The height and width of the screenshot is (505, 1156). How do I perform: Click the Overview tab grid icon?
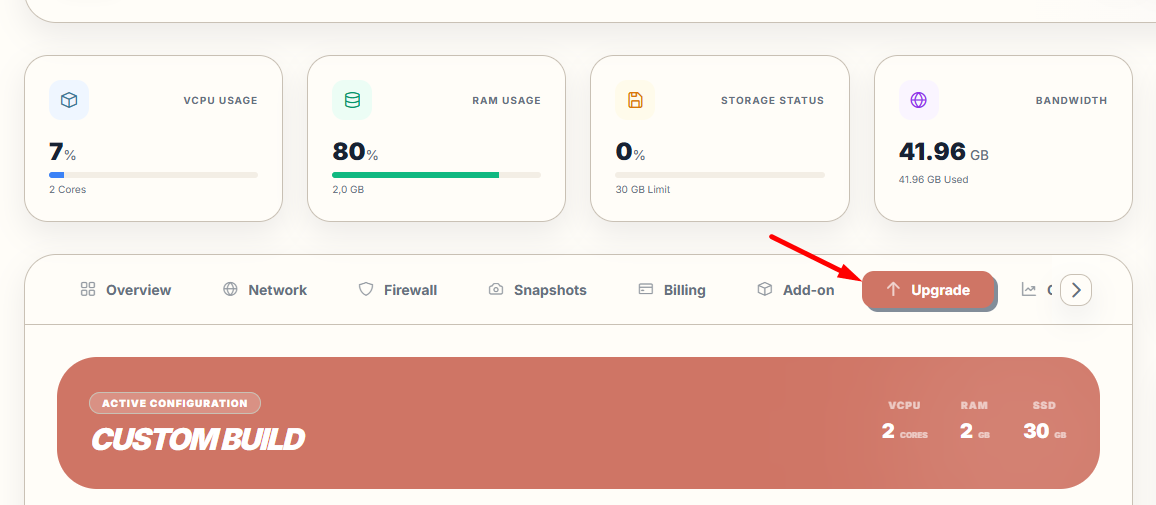click(88, 289)
